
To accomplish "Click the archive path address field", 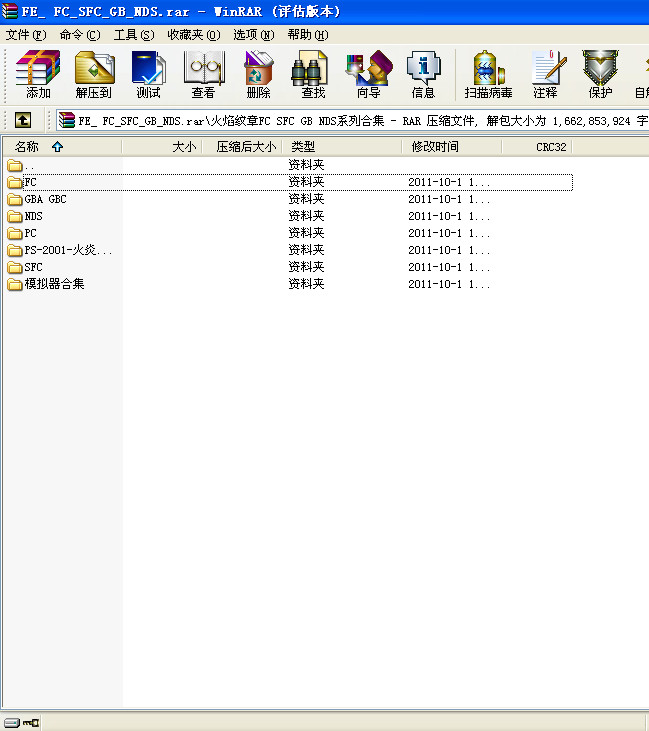I will click(352, 121).
